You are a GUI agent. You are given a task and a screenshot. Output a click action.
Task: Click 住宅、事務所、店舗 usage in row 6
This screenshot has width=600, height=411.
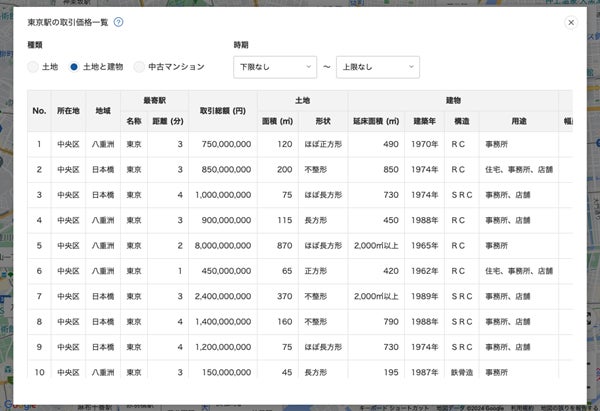point(519,271)
